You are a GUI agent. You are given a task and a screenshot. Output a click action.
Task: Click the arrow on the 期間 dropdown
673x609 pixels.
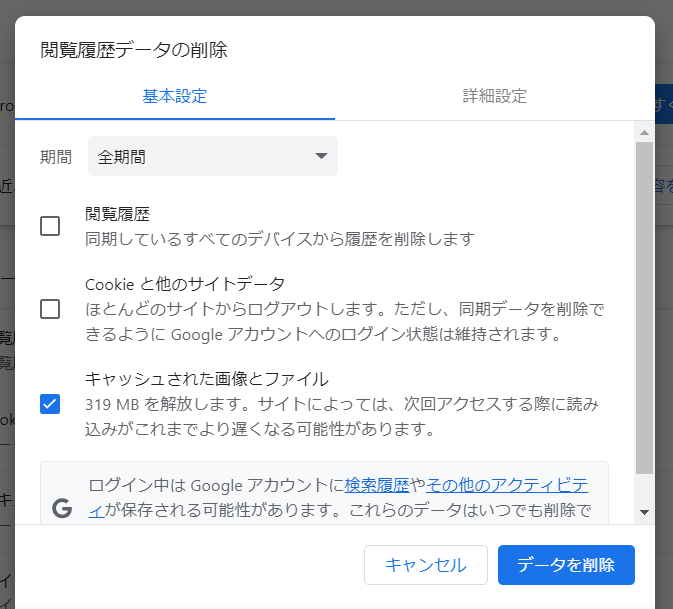[321, 157]
